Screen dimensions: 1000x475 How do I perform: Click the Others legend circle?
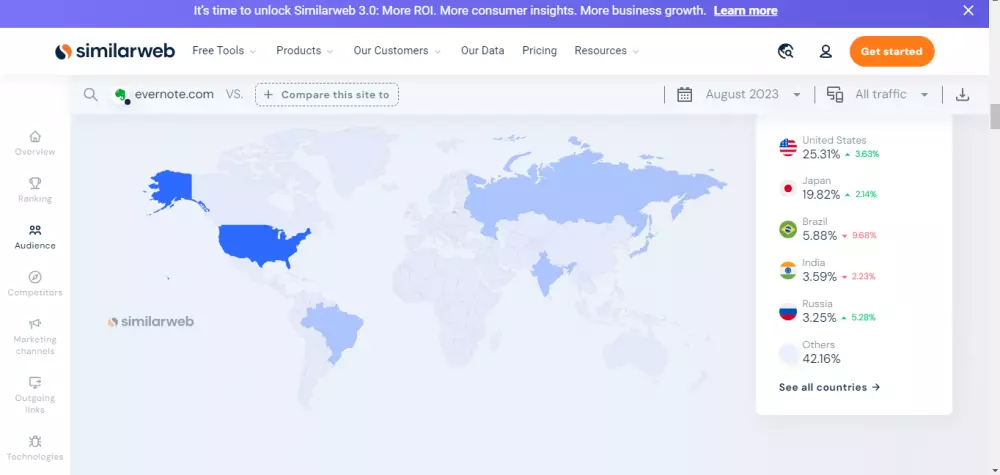788,353
